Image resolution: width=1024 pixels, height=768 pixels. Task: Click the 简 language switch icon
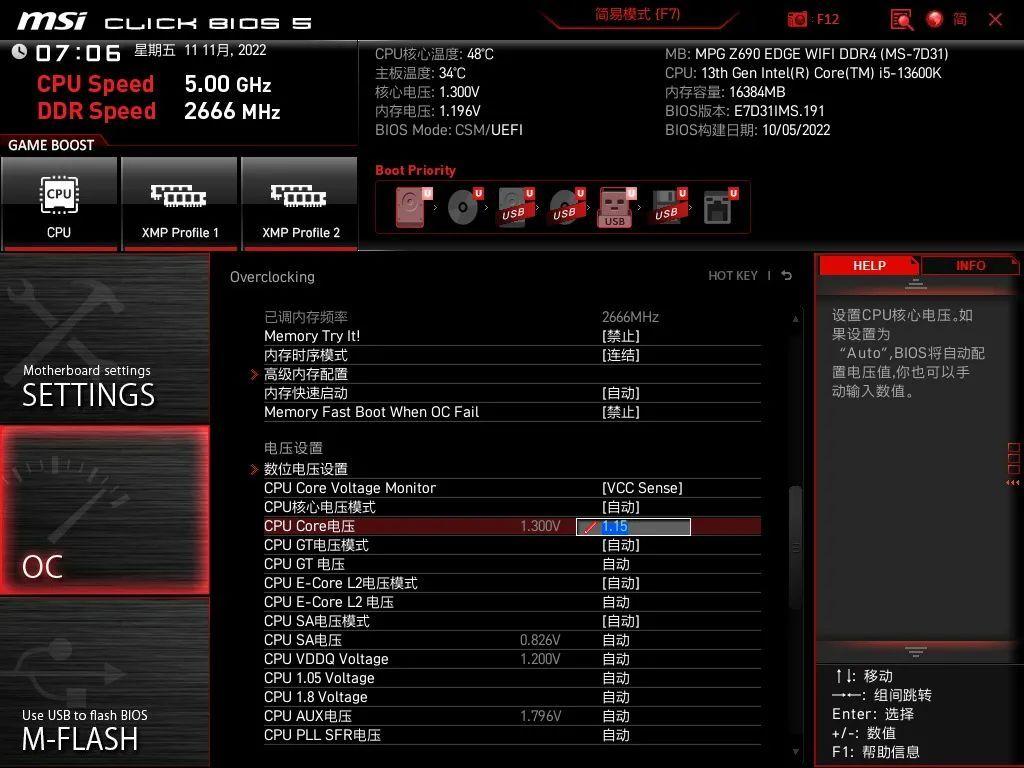961,19
